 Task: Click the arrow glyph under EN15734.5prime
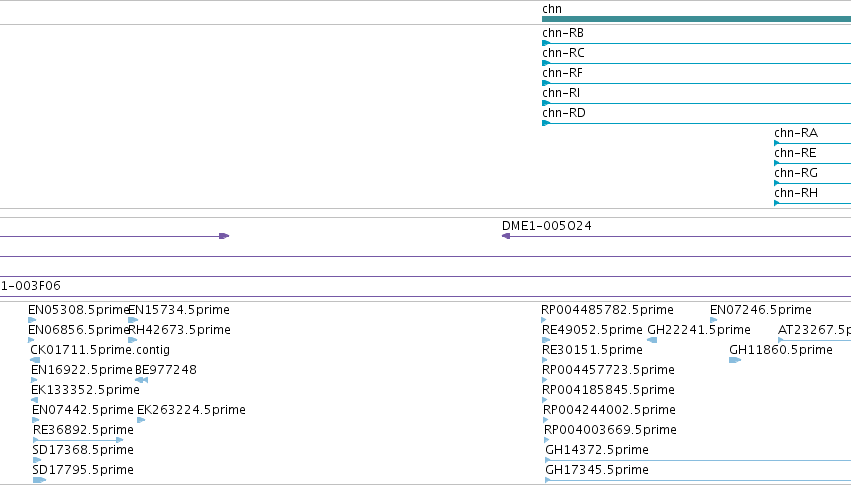coord(133,320)
